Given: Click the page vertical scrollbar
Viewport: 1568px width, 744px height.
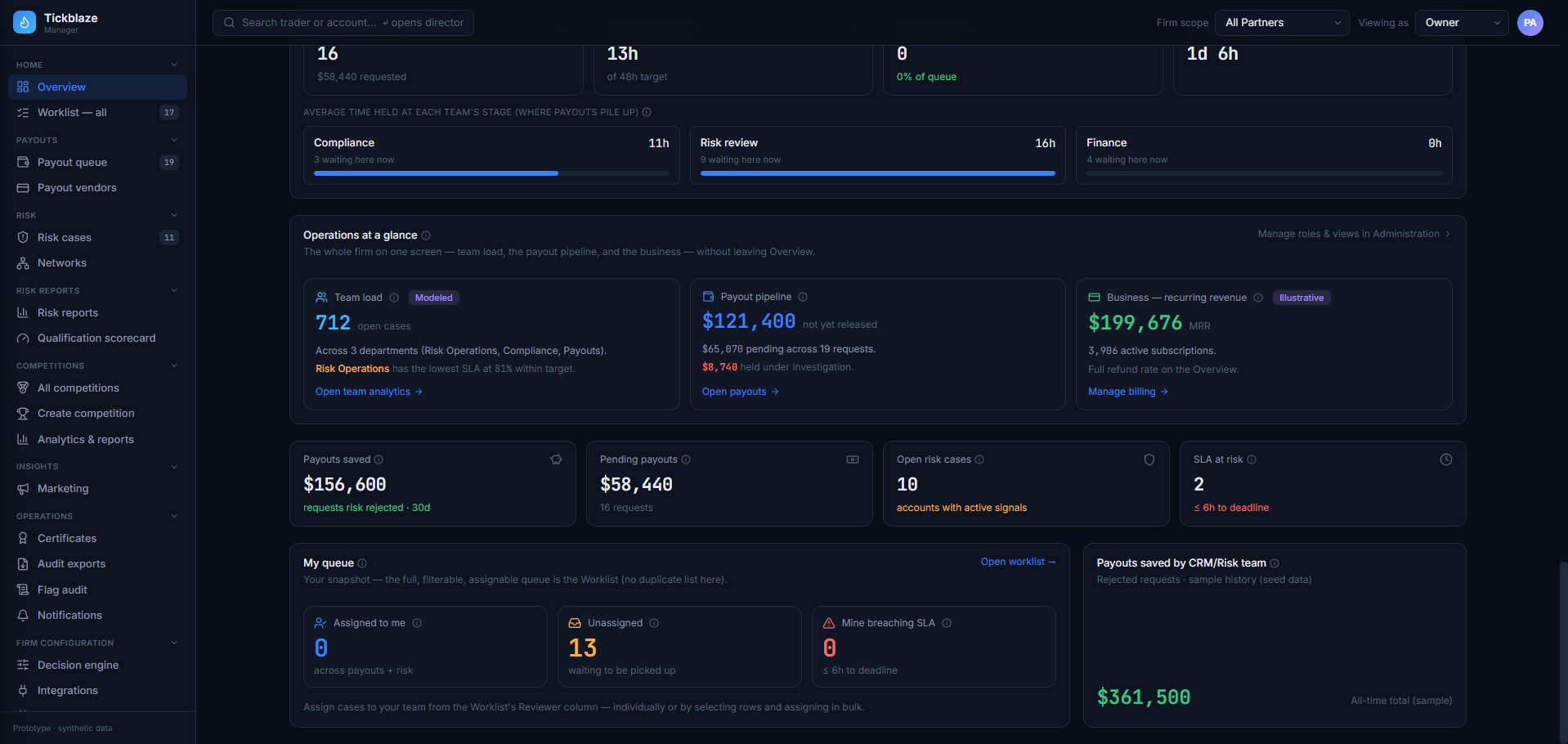Looking at the screenshot, I should [x=1563, y=650].
